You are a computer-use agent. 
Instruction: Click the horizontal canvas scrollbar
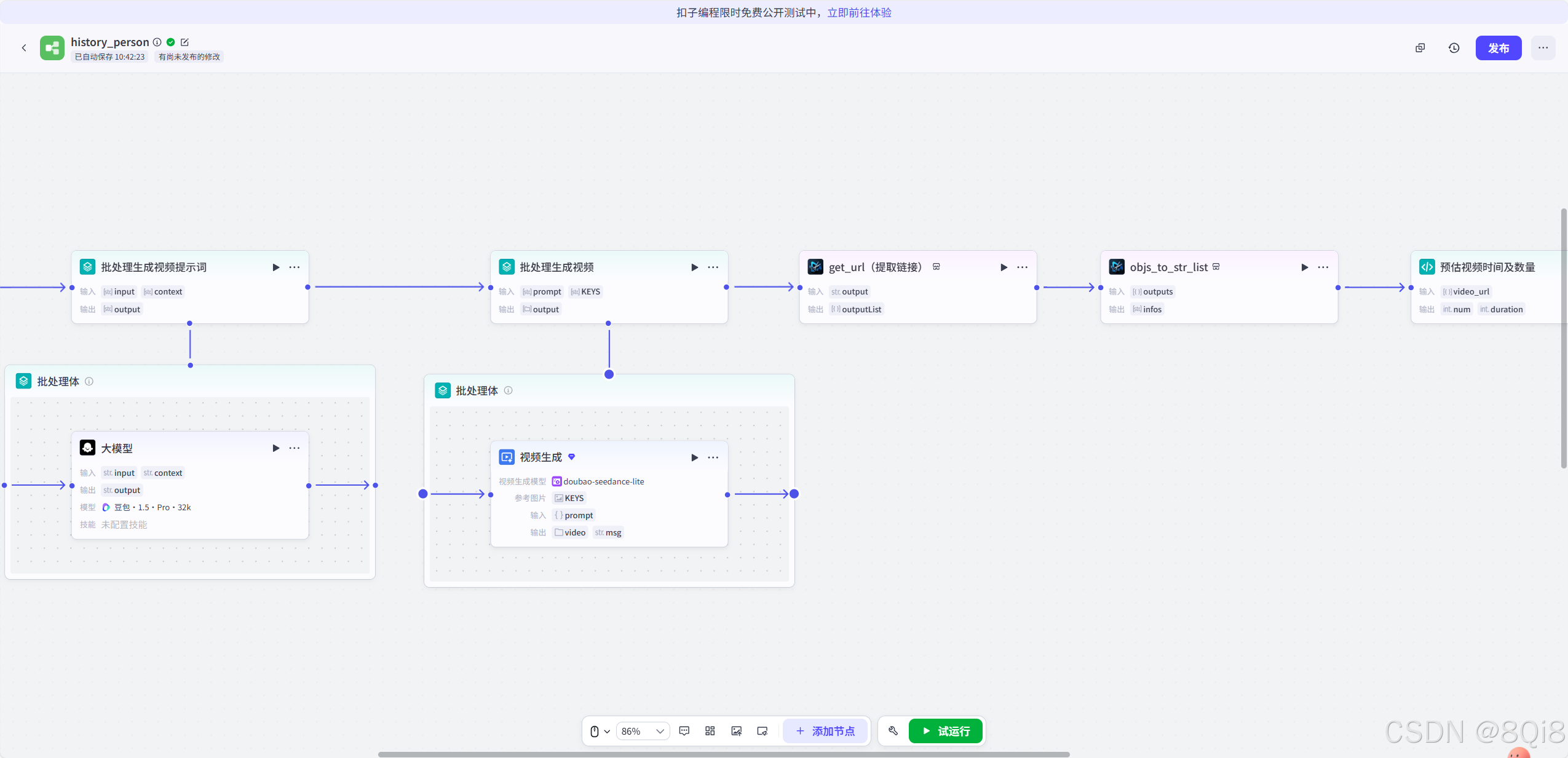[723, 754]
